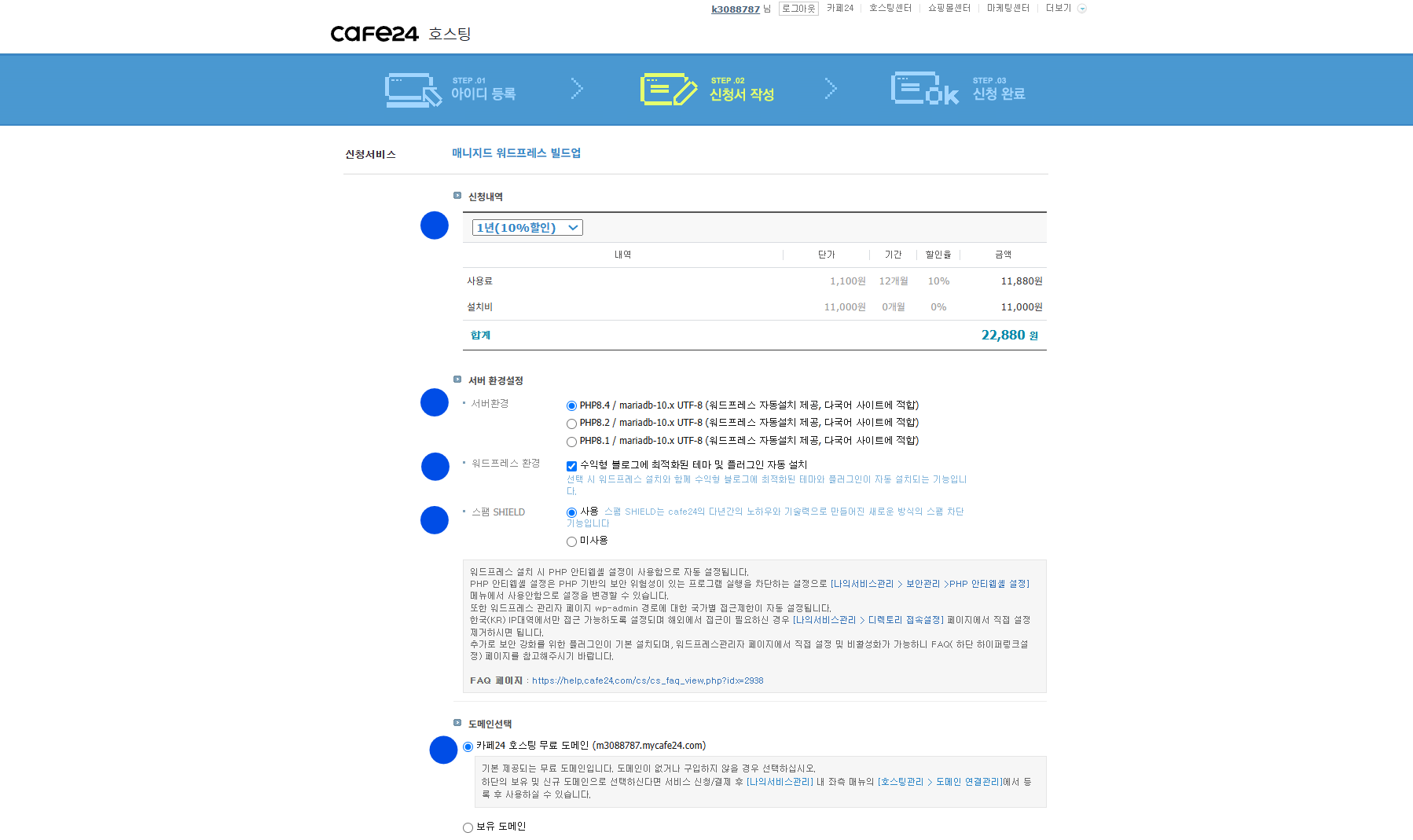Open the 더보기 dropdown arrow in top bar
Screen dimensions: 1413x840
coord(1082,9)
